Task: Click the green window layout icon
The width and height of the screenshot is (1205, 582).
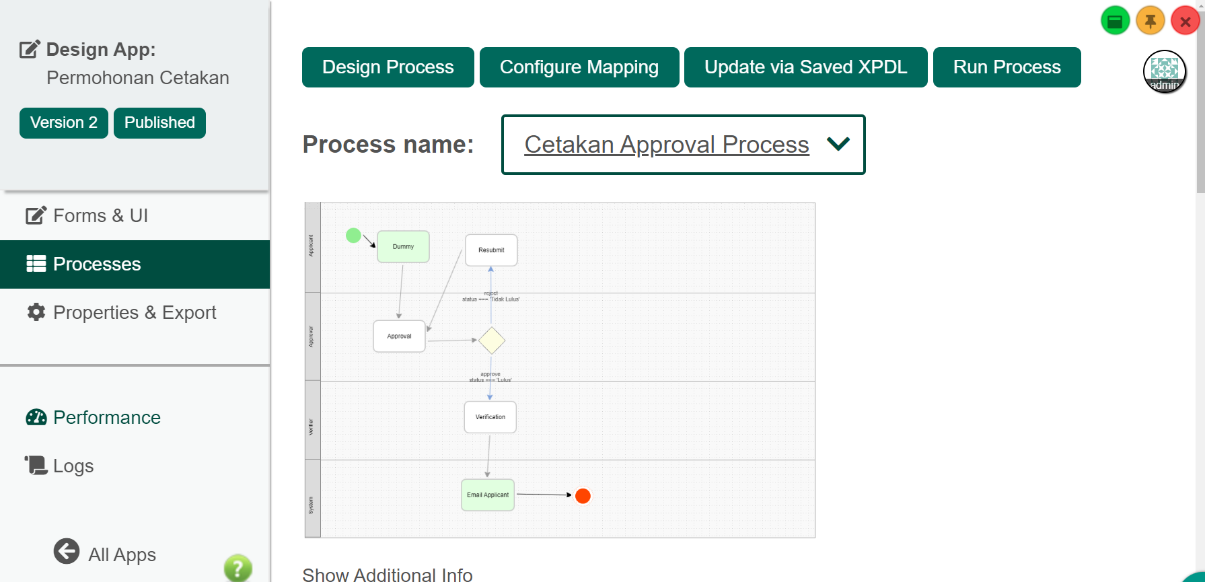Action: (1115, 21)
